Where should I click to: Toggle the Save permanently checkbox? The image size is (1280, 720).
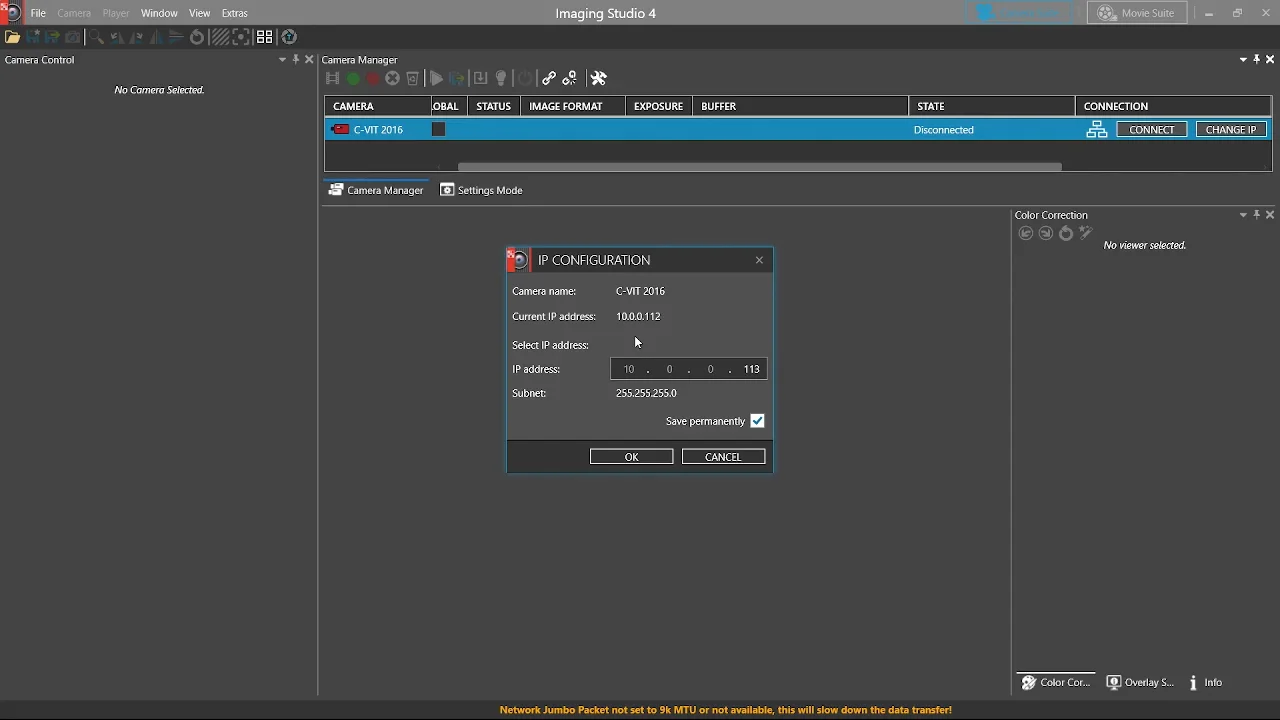[757, 421]
